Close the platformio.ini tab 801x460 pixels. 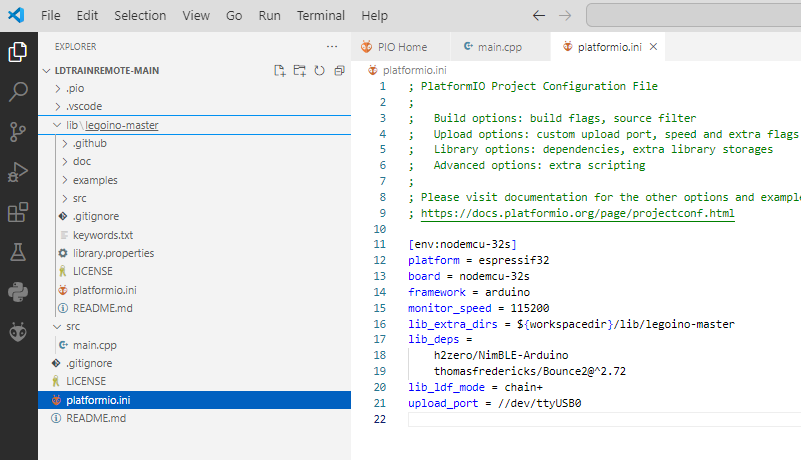pyautogui.click(x=653, y=47)
